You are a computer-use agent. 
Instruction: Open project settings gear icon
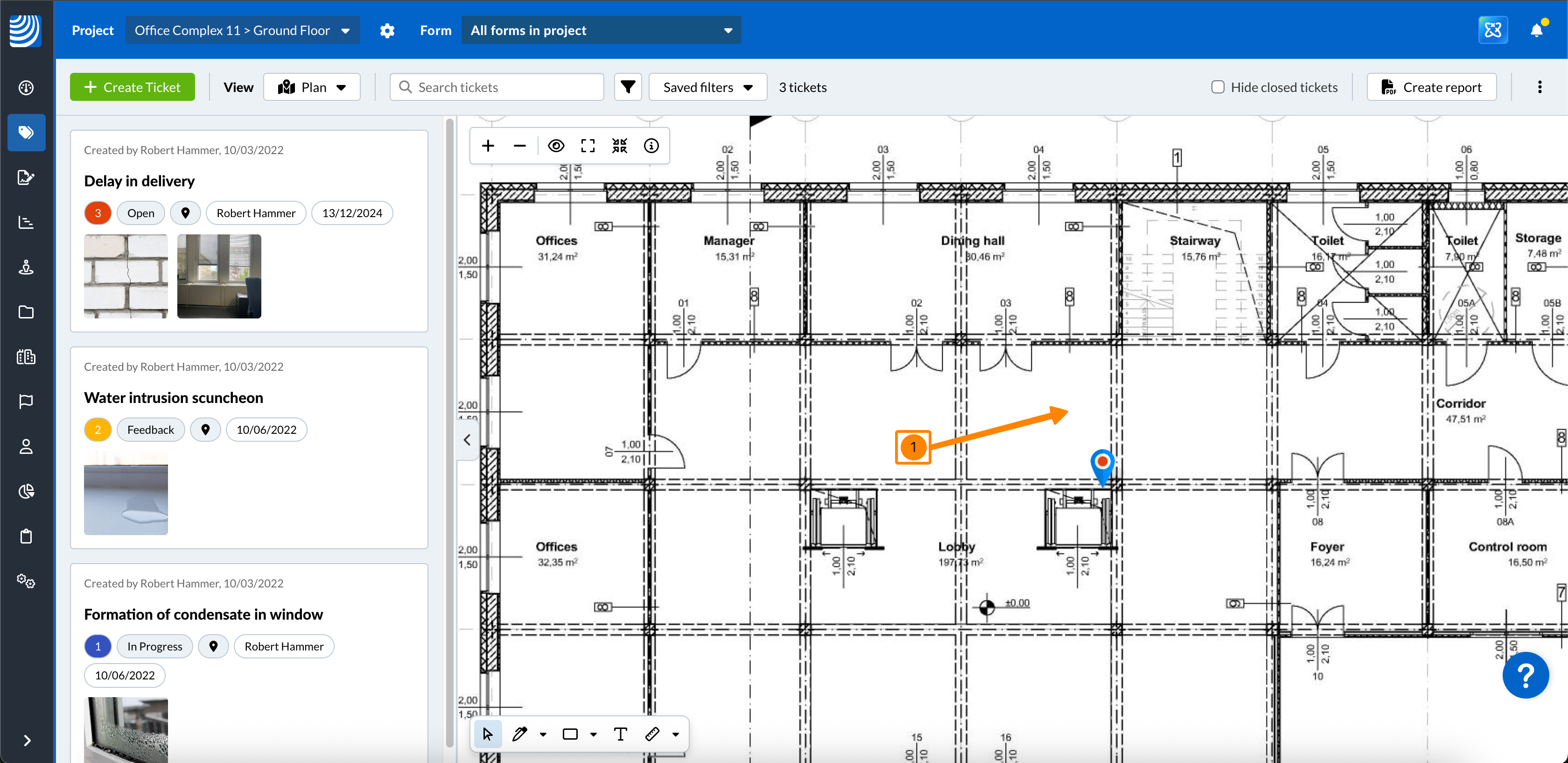pyautogui.click(x=387, y=30)
